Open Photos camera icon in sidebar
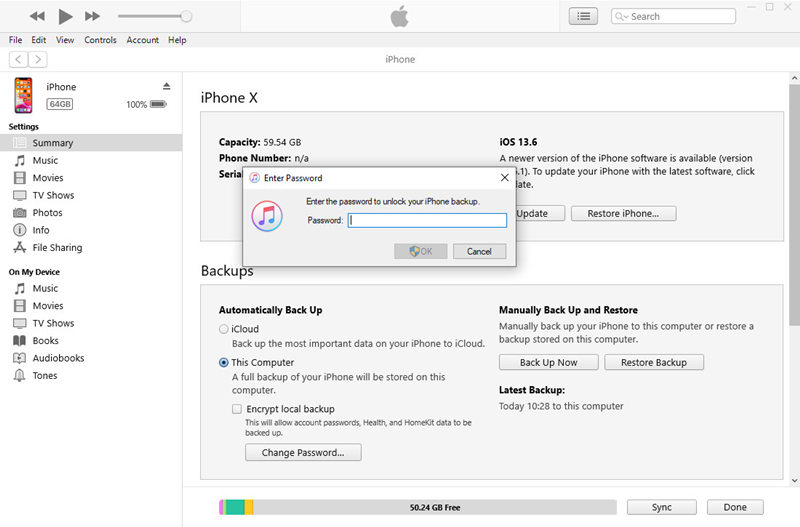The image size is (800, 527). tap(19, 213)
